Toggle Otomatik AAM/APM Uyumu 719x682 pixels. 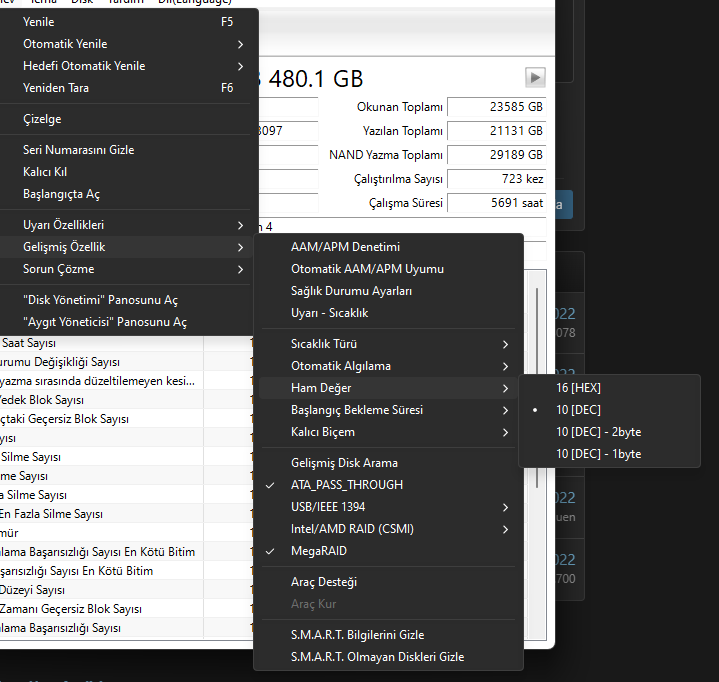pos(388,269)
